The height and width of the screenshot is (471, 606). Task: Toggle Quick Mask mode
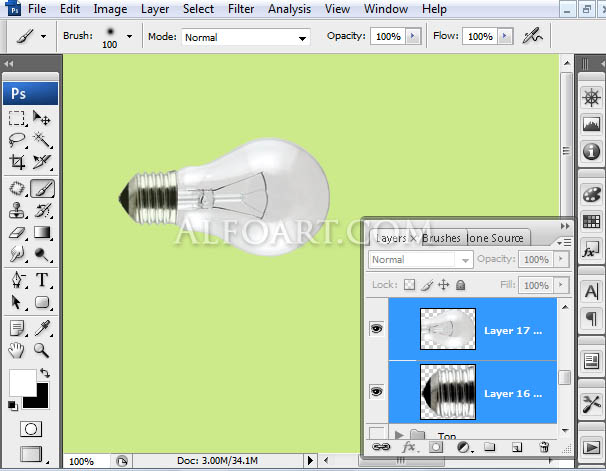(x=31, y=429)
